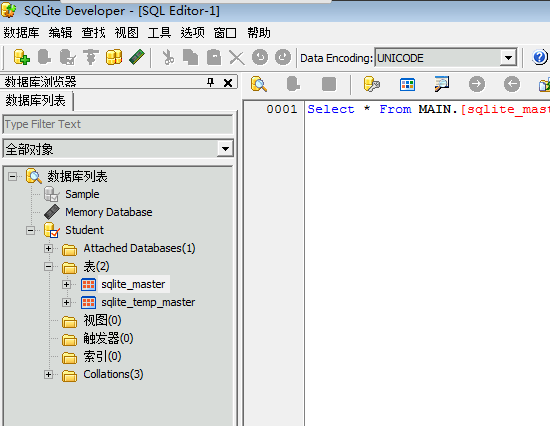550x426 pixels.
Task: Select the sqlite_temp_master table
Action: 148,302
